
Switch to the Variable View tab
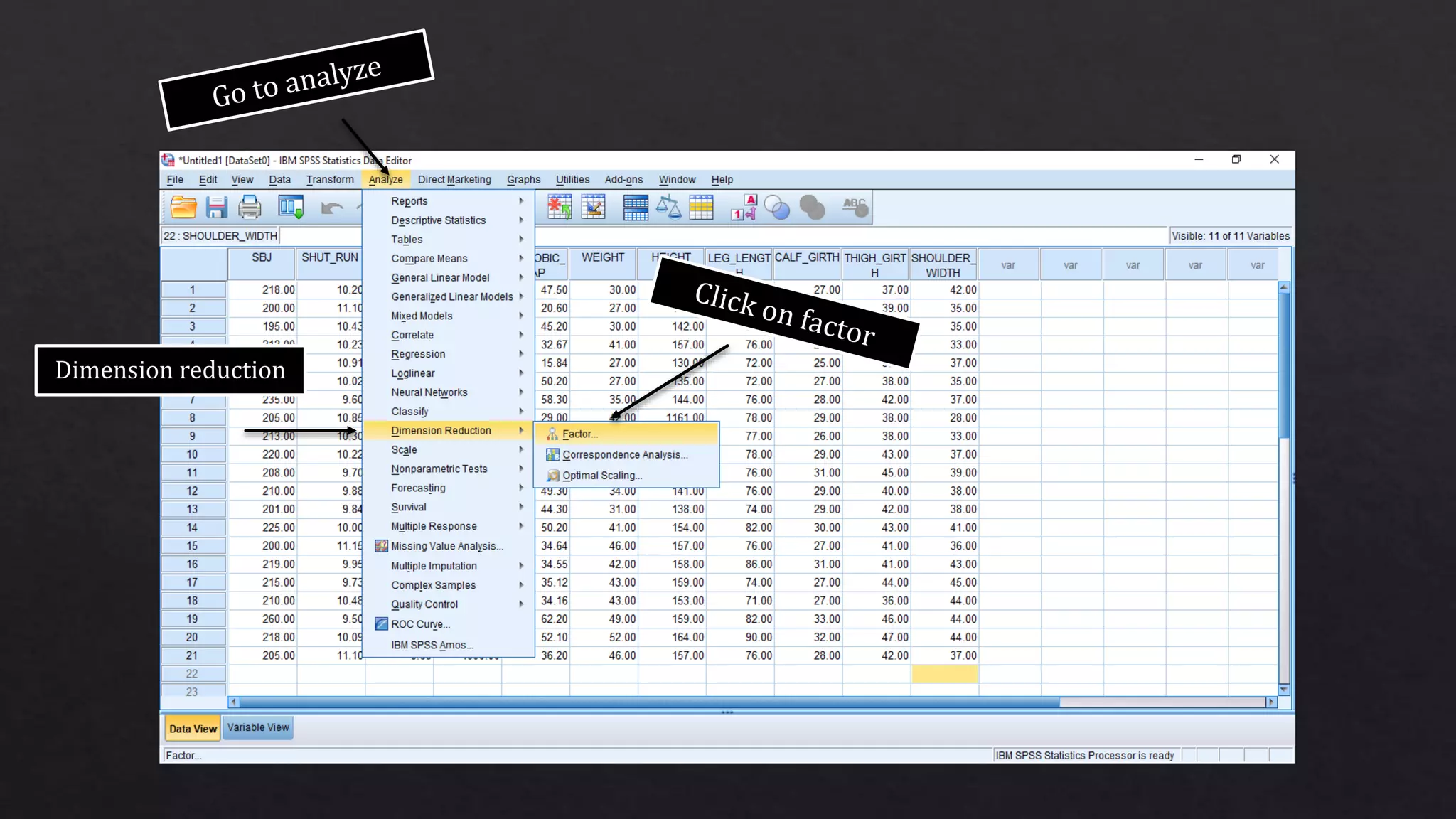point(258,727)
